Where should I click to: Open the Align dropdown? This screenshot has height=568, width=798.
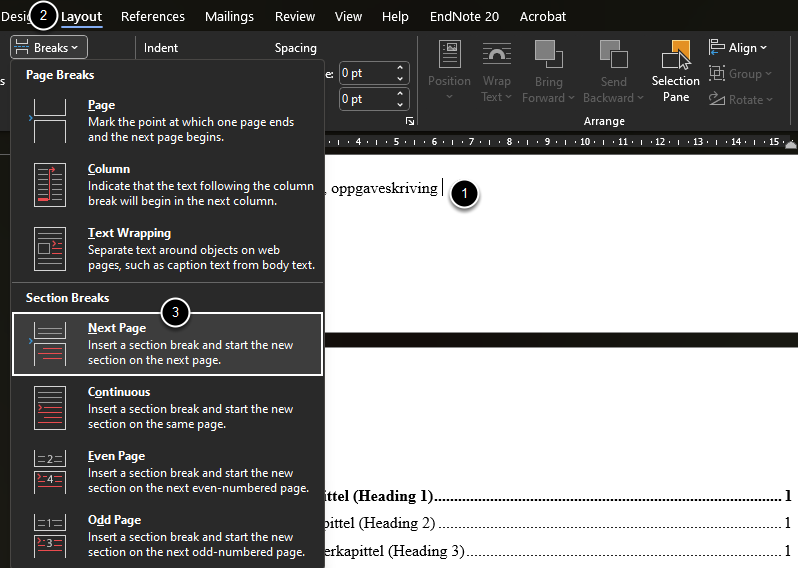[737, 47]
